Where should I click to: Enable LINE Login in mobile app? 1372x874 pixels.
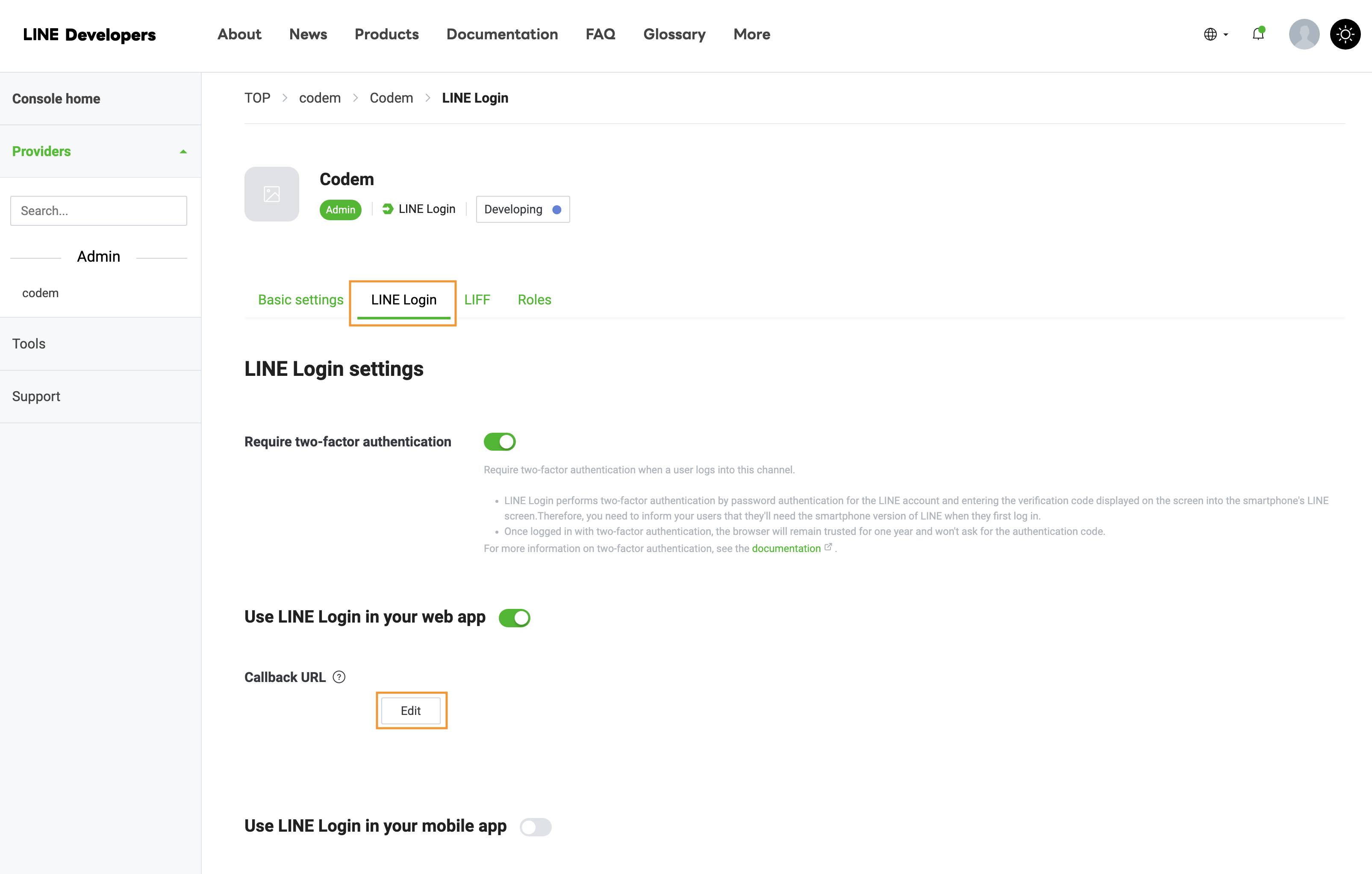point(536,827)
